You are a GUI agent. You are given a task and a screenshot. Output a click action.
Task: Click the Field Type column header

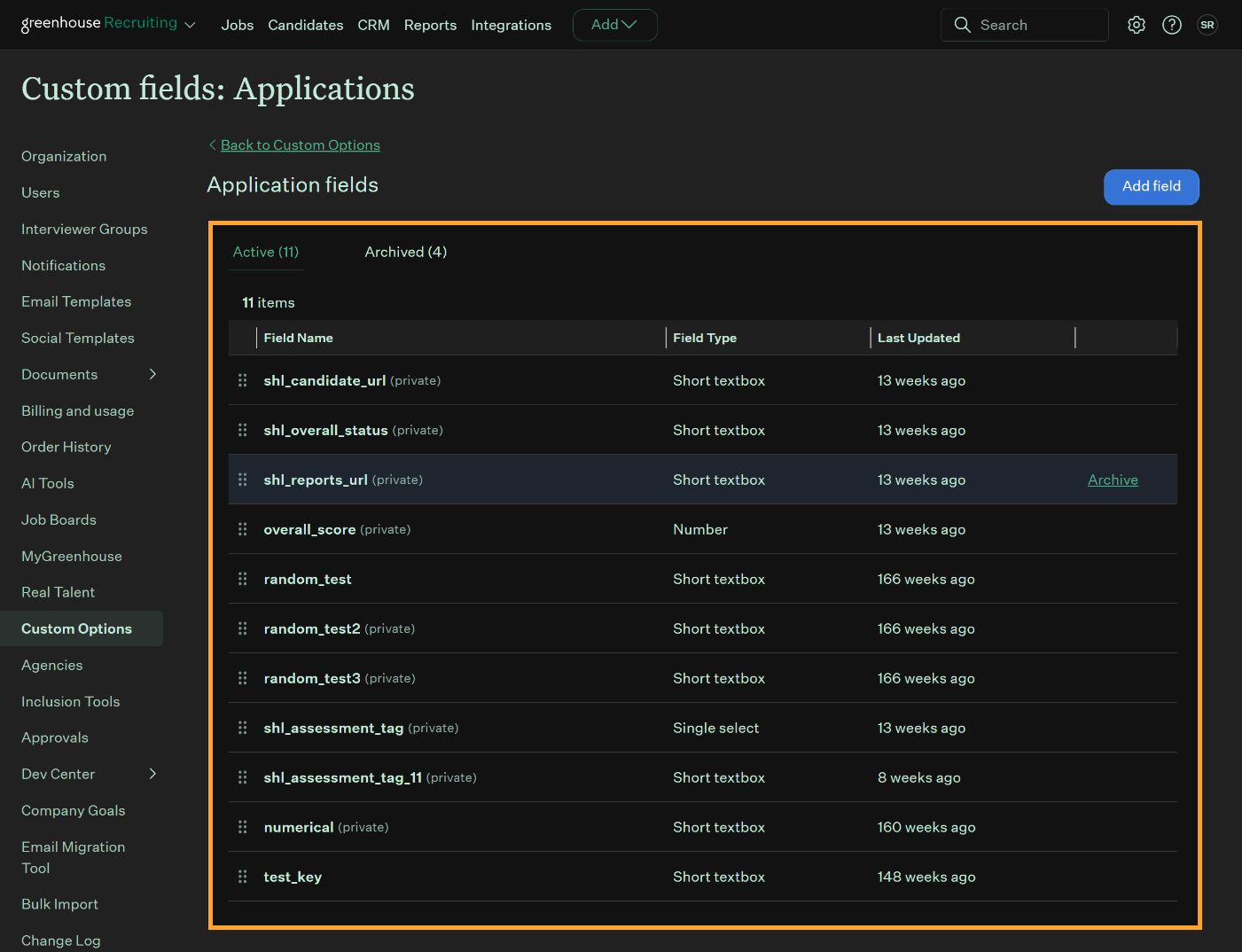click(x=705, y=338)
